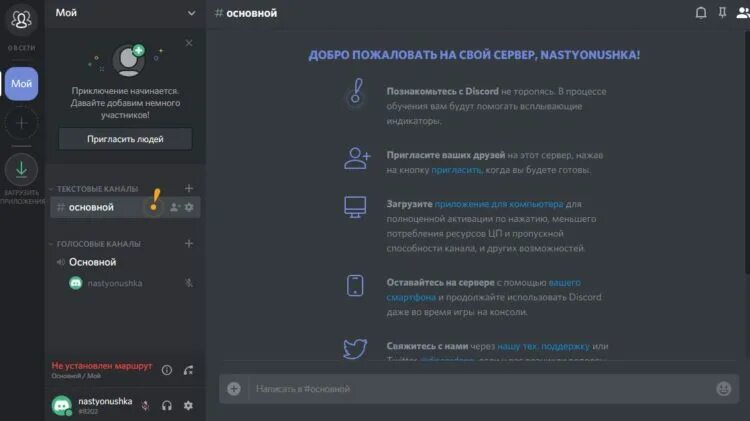Click the nastyonushka username in user panel
Viewport: 750px width, 421px height.
105,401
